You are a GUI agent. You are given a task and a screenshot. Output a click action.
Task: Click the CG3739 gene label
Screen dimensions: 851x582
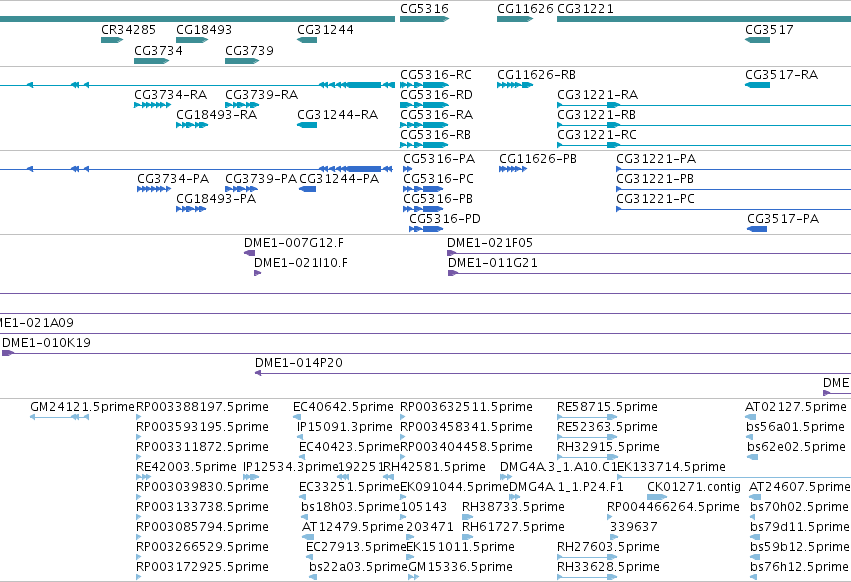point(249,50)
